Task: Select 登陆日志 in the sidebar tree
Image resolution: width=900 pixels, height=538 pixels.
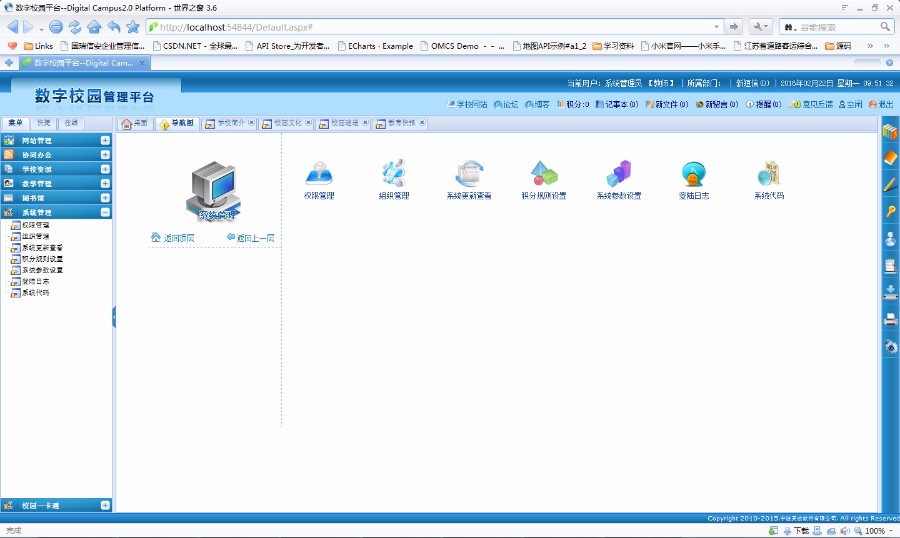Action: pos(35,281)
